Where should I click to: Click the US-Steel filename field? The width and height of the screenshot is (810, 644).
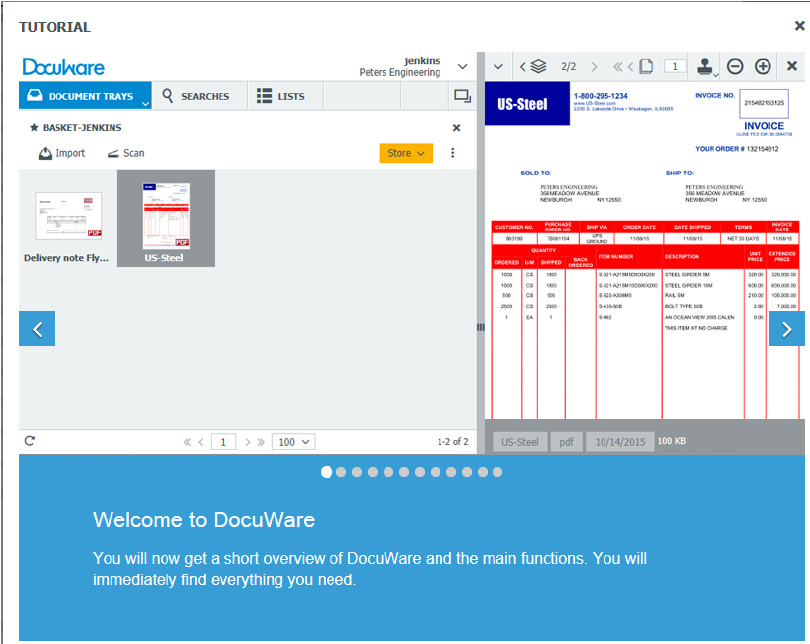point(520,442)
